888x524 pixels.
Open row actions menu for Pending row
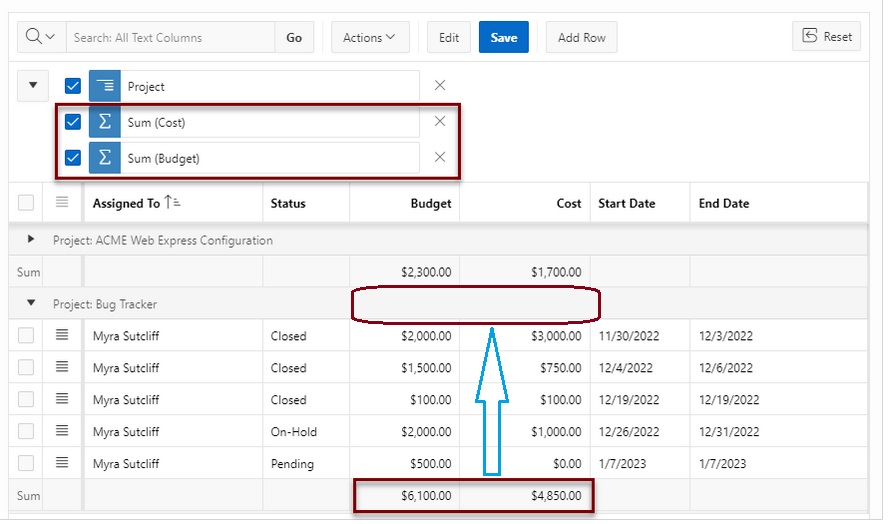coord(62,462)
